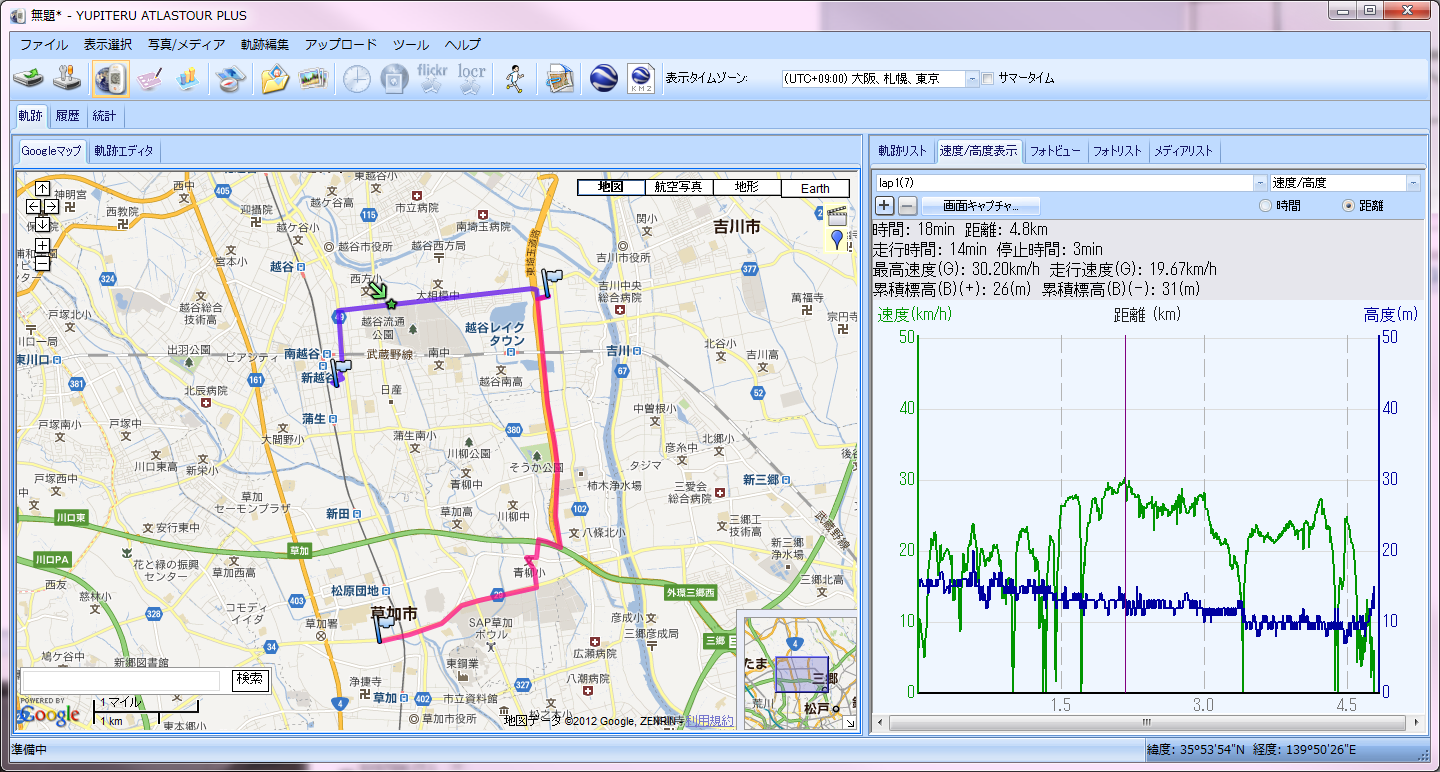Open the 利用規約 link on the map
Screen dimensions: 1440x772
(710, 721)
